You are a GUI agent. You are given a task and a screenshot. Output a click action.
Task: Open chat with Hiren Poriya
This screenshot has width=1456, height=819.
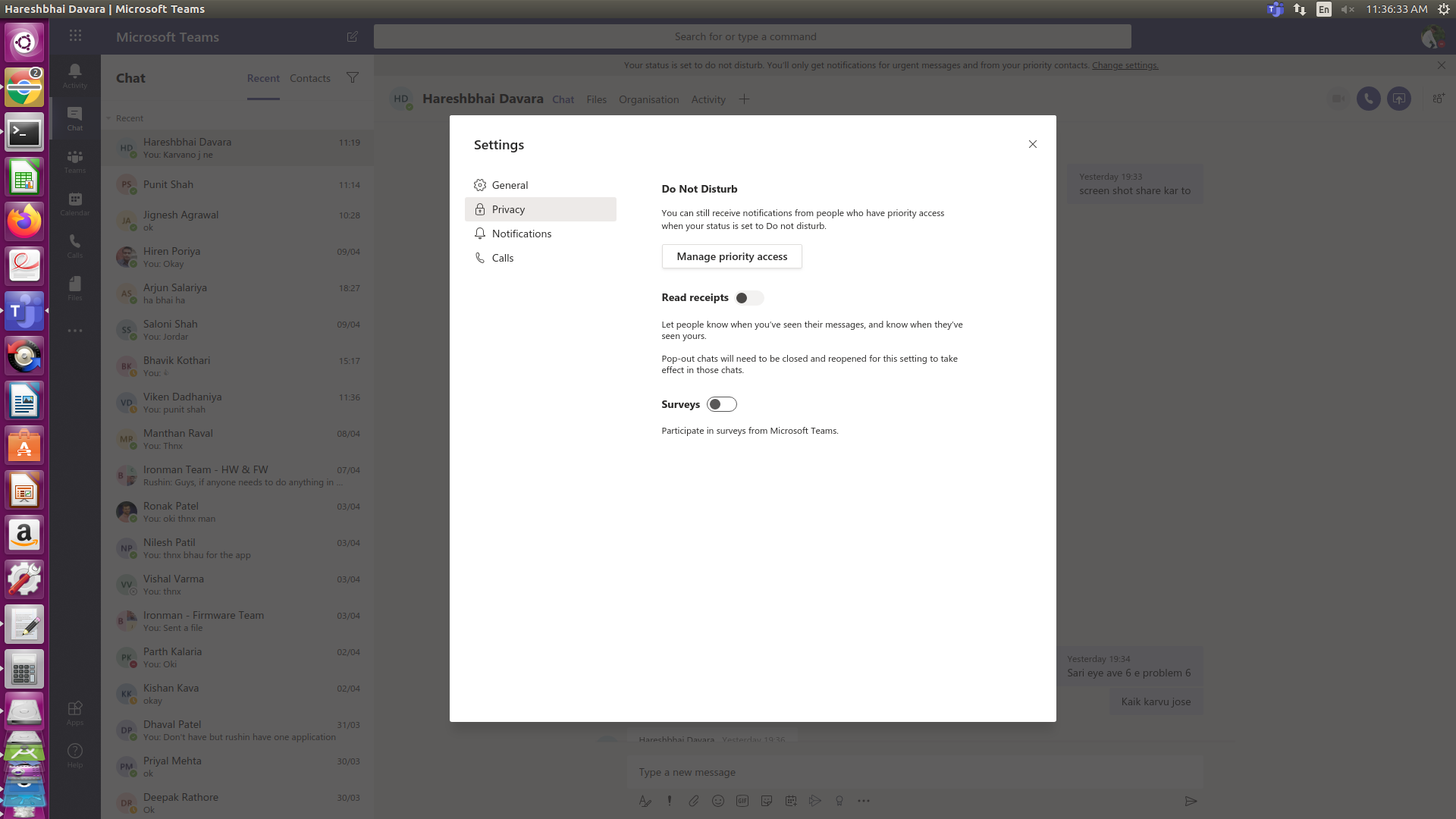pyautogui.click(x=237, y=257)
